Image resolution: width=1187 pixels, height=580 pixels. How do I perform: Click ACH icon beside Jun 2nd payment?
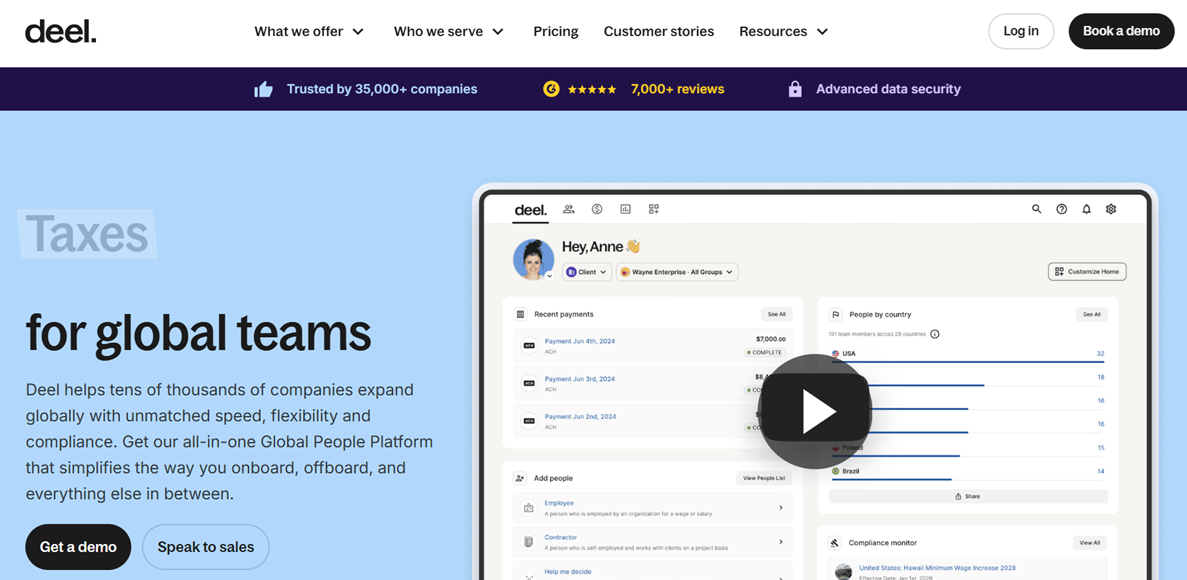(530, 421)
